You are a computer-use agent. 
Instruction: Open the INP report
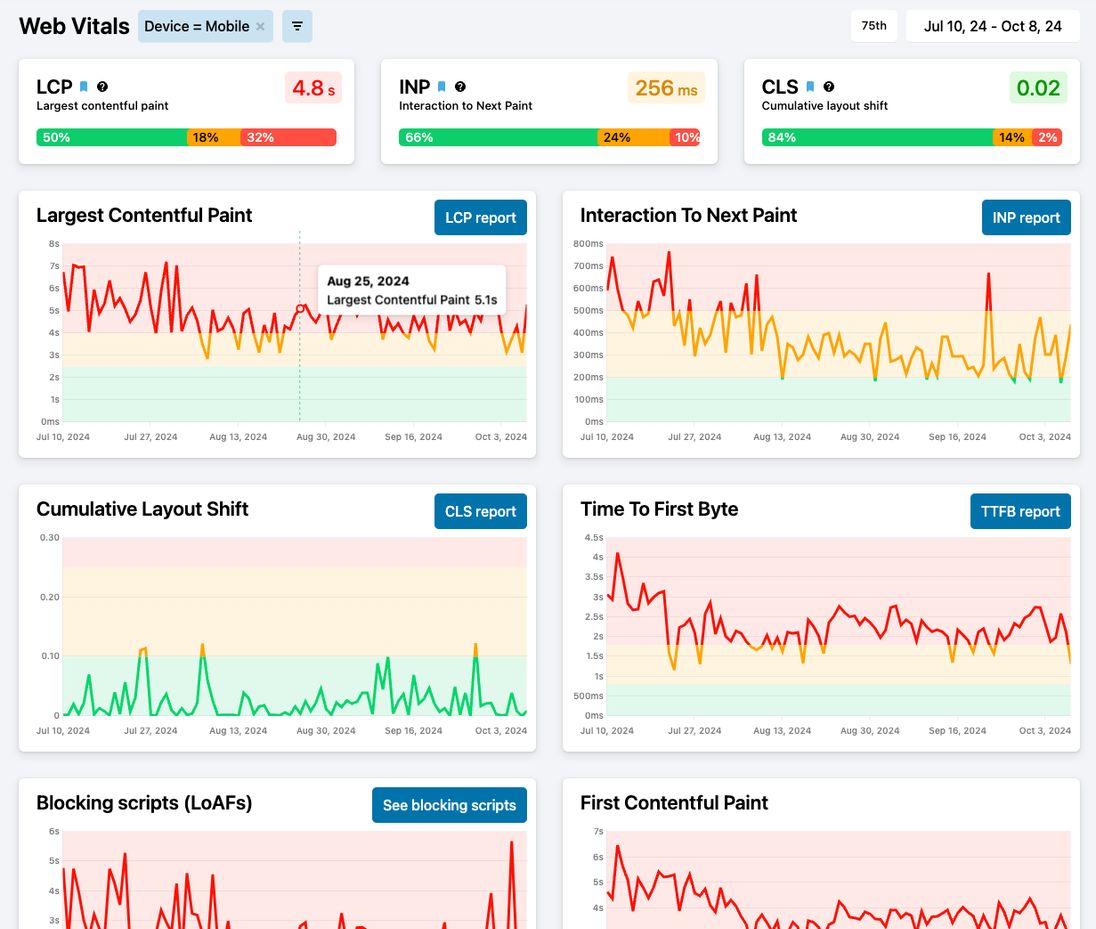(x=1025, y=217)
